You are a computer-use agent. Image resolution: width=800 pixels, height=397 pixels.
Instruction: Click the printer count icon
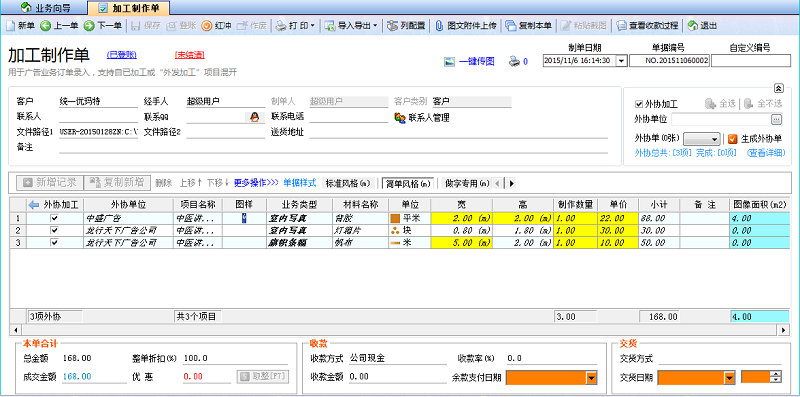click(x=514, y=62)
